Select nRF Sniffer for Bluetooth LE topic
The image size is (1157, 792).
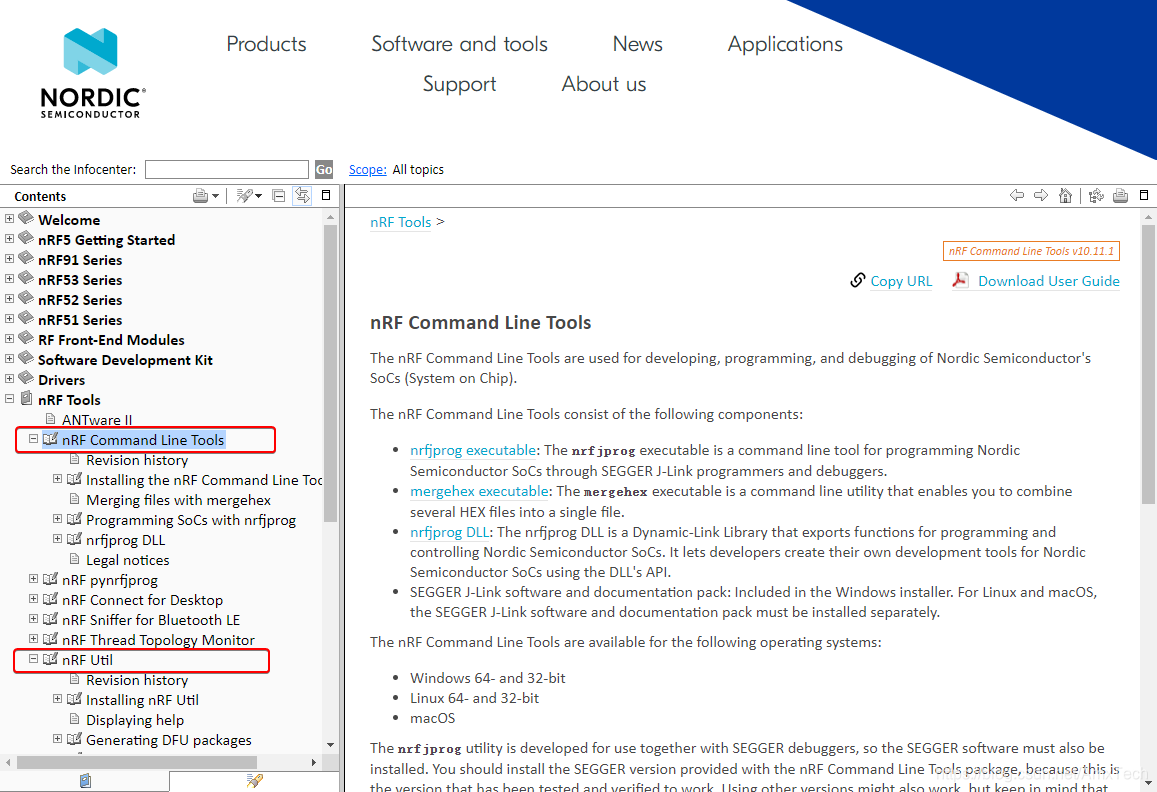pyautogui.click(x=151, y=620)
